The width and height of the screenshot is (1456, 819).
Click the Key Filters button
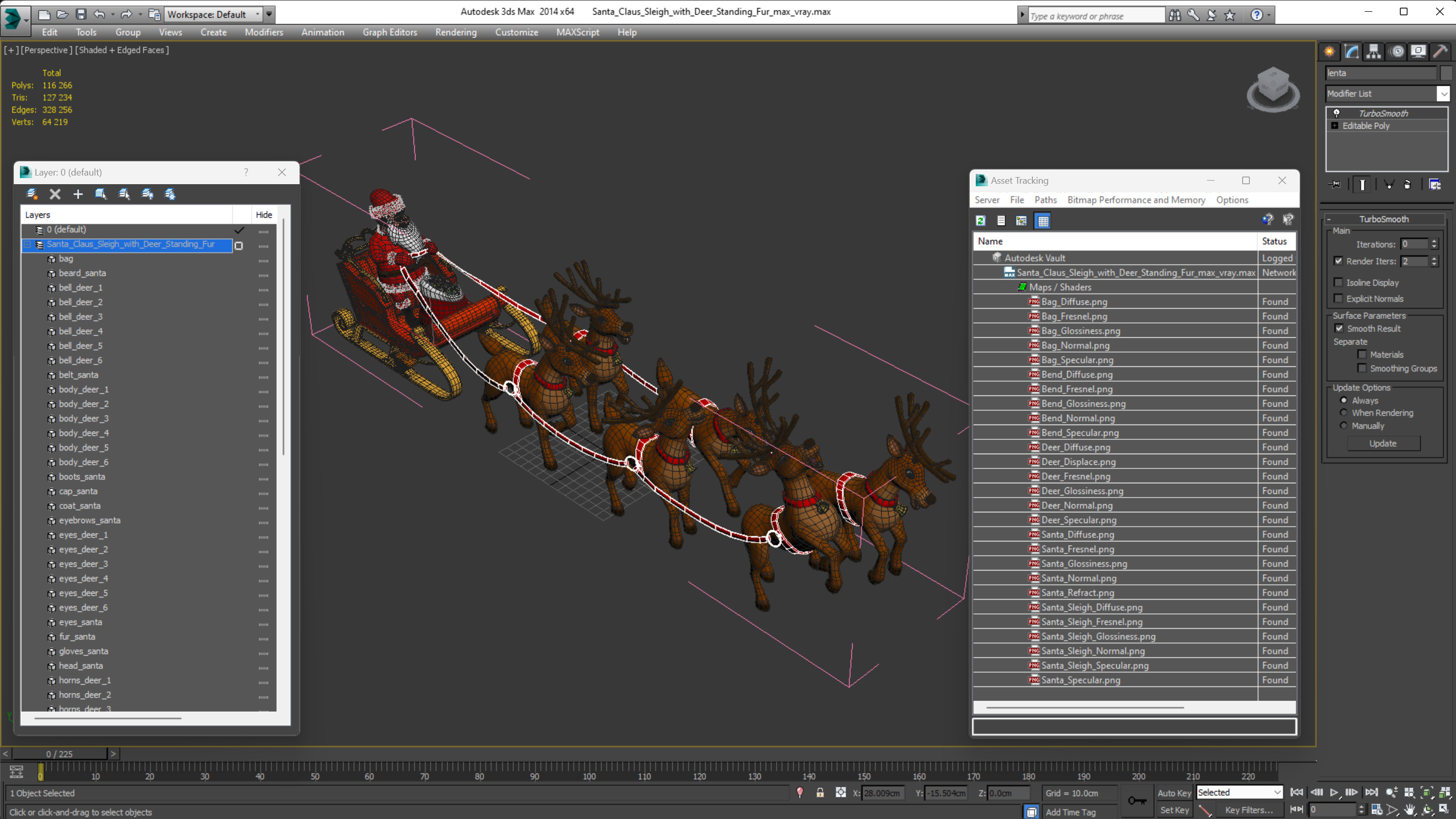click(x=1249, y=809)
